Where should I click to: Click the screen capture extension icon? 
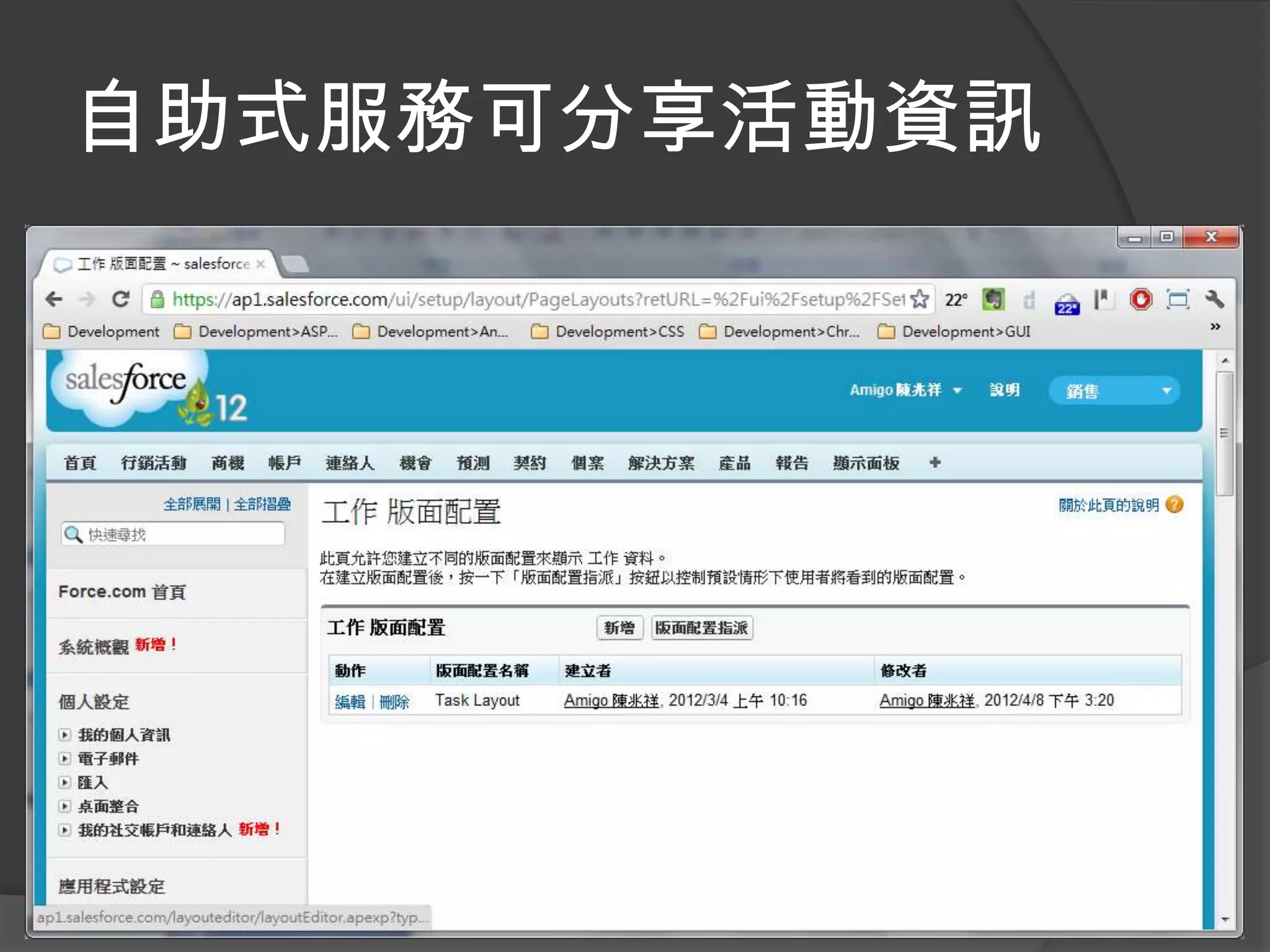click(x=1178, y=299)
